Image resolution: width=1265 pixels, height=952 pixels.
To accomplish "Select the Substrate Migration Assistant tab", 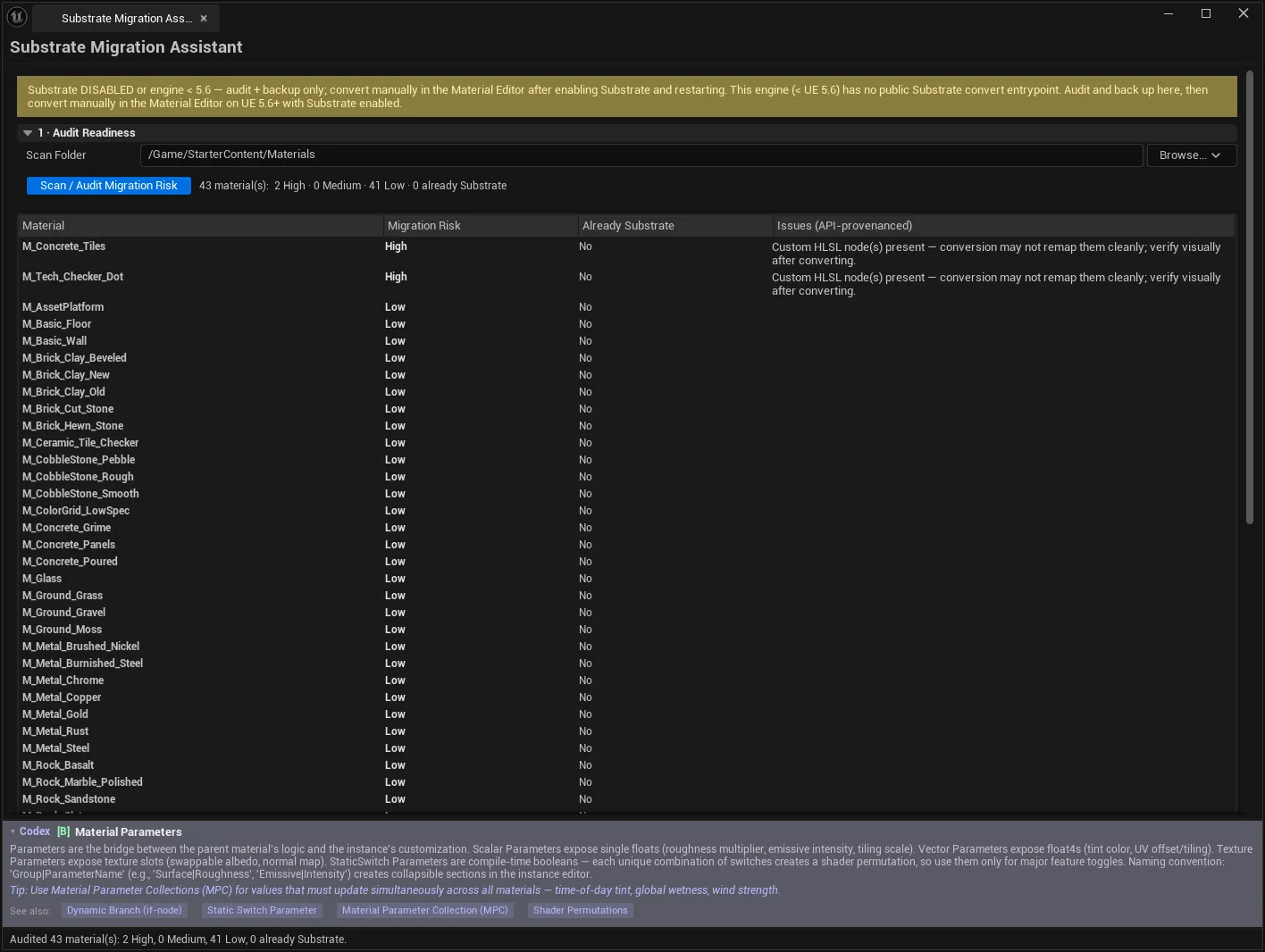I will (126, 18).
